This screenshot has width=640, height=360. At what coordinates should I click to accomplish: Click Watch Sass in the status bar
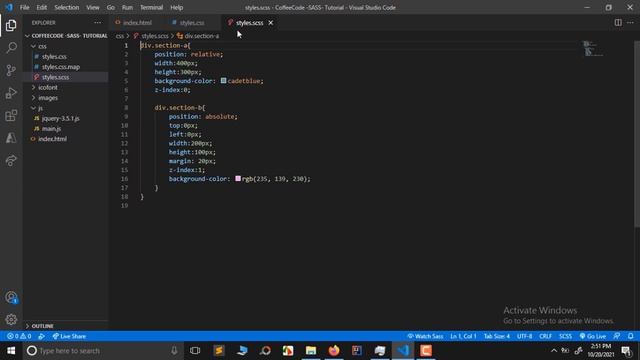(x=425, y=336)
